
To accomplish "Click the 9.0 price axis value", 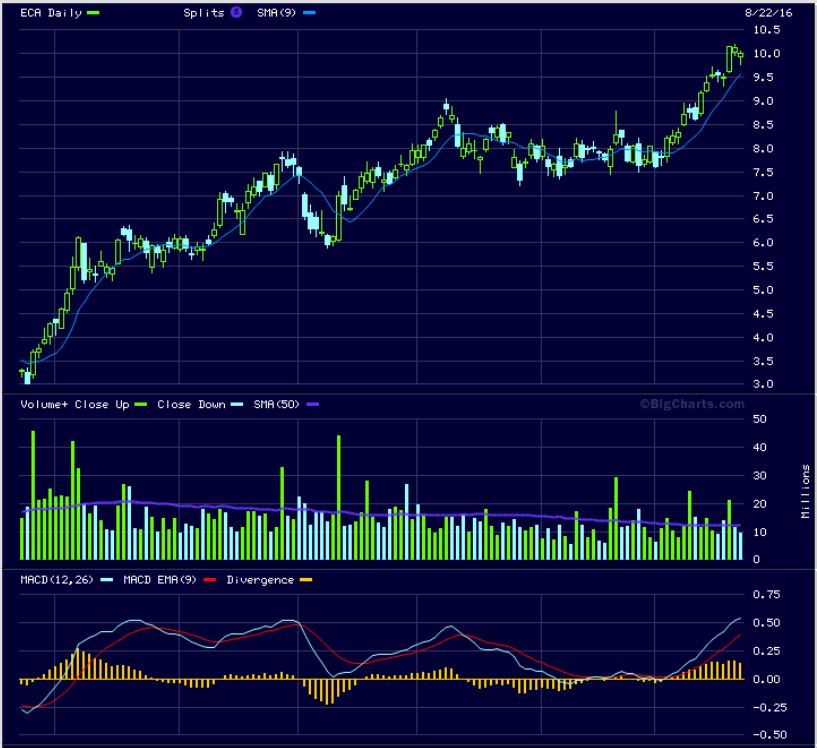I will coord(763,101).
